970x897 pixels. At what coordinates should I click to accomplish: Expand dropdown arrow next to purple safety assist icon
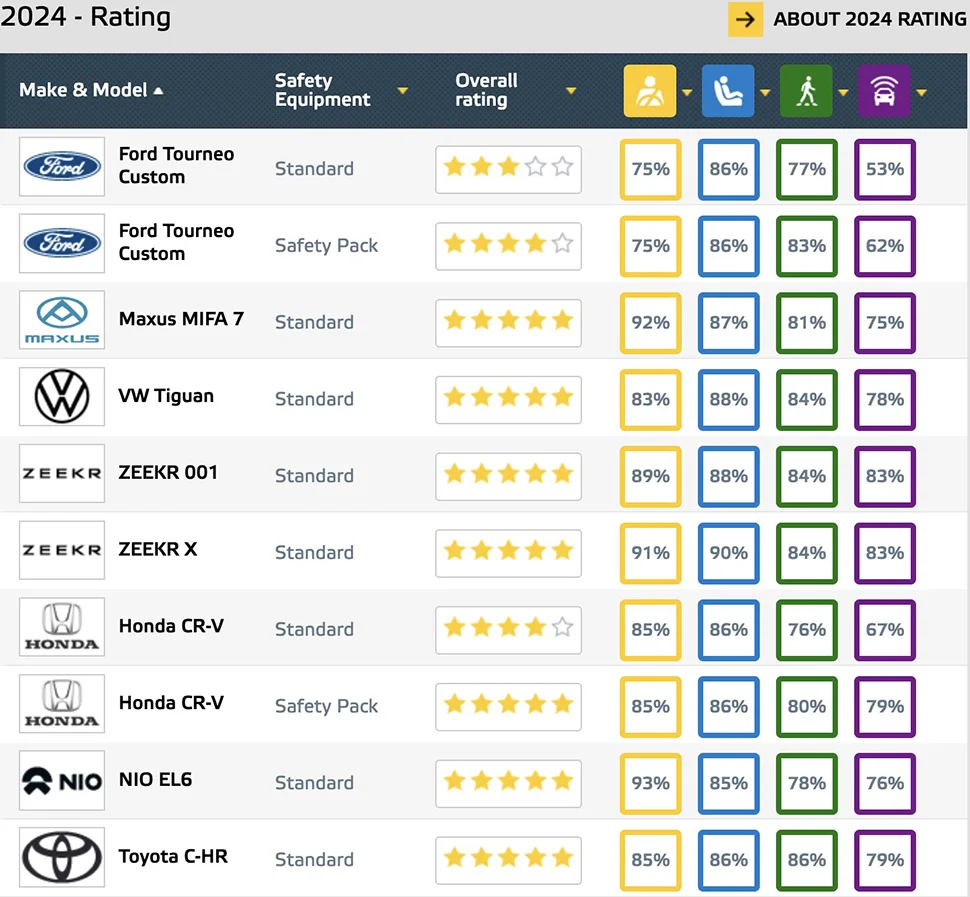[x=921, y=93]
